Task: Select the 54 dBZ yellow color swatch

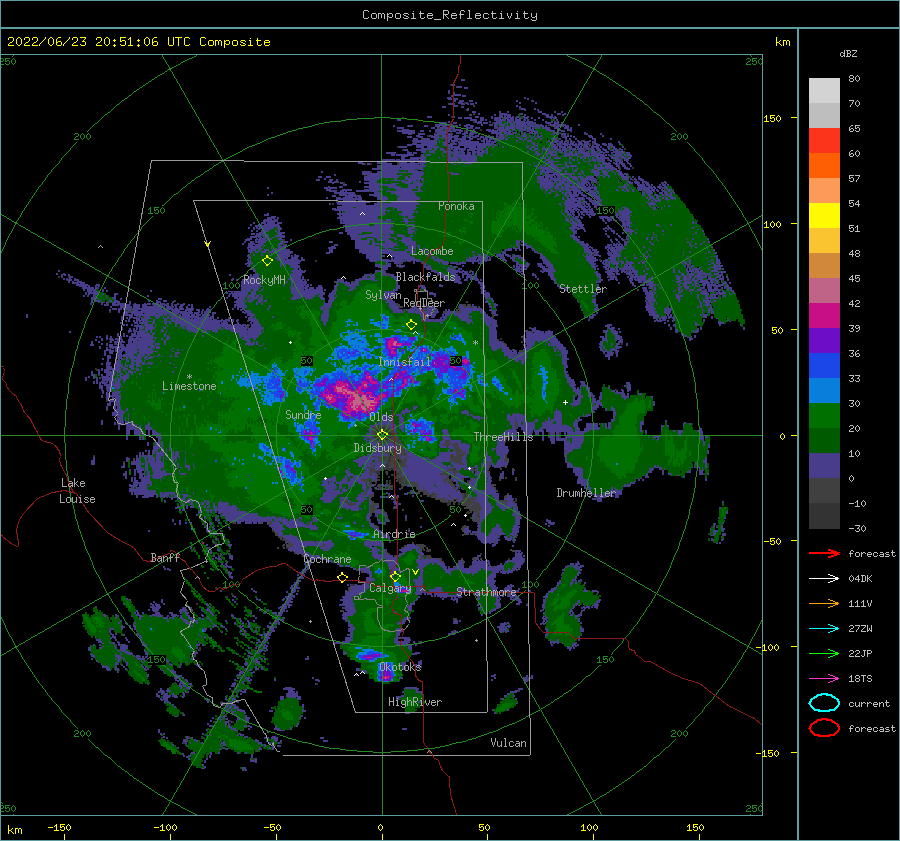Action: [x=824, y=215]
